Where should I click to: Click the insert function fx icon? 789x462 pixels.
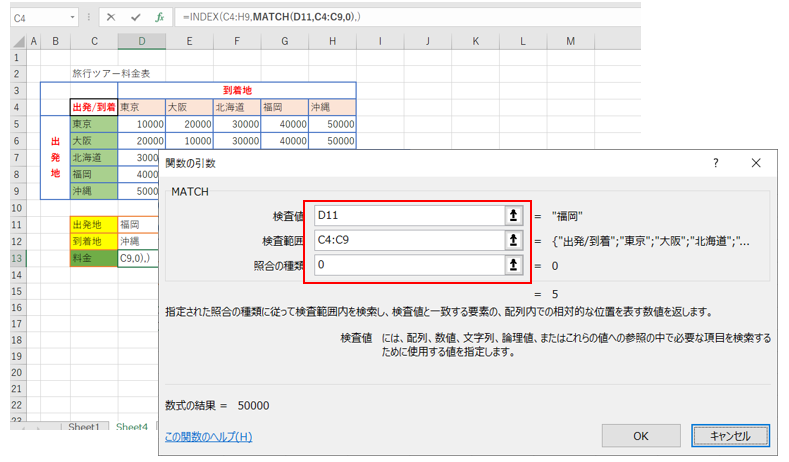[159, 18]
